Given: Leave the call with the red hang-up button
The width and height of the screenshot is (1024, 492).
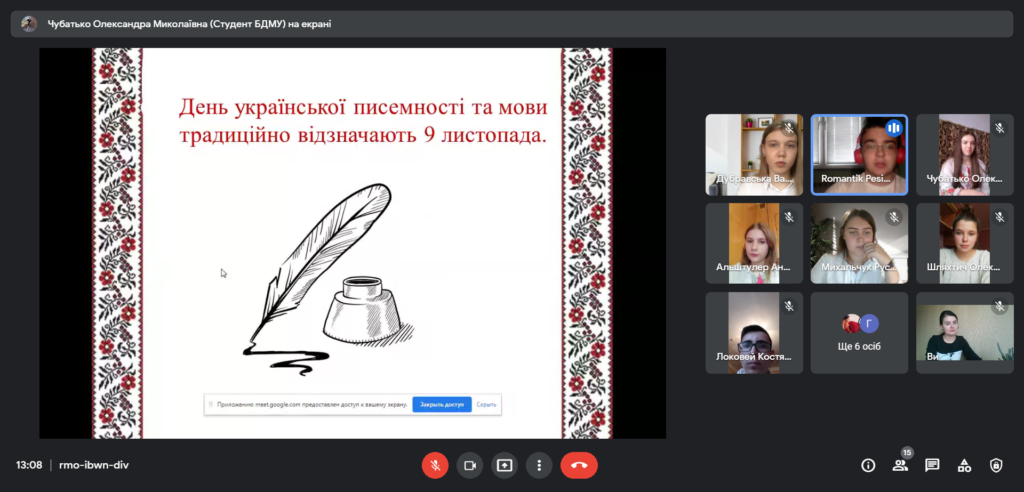Looking at the screenshot, I should [x=578, y=465].
